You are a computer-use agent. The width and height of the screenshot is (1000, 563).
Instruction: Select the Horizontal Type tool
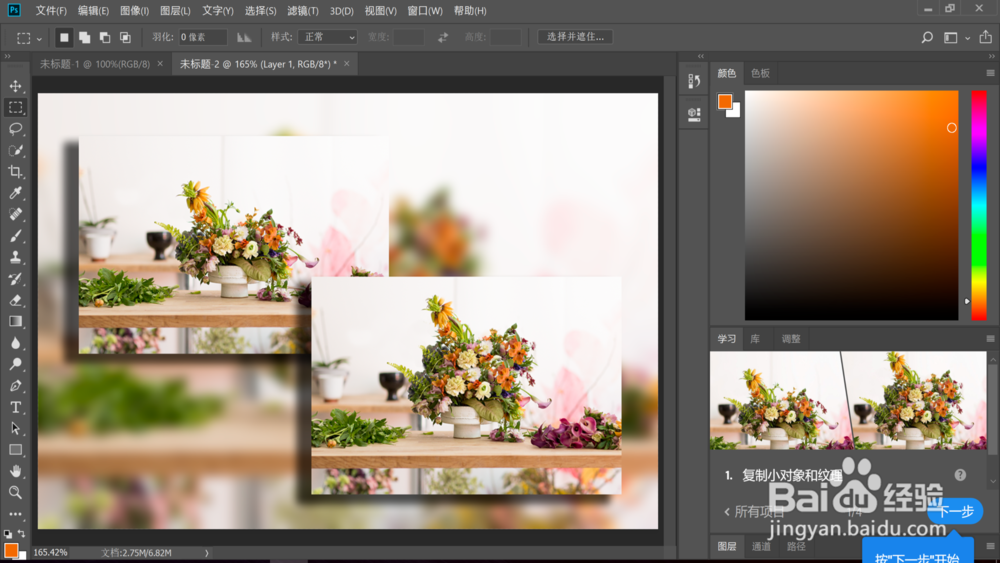(x=15, y=407)
